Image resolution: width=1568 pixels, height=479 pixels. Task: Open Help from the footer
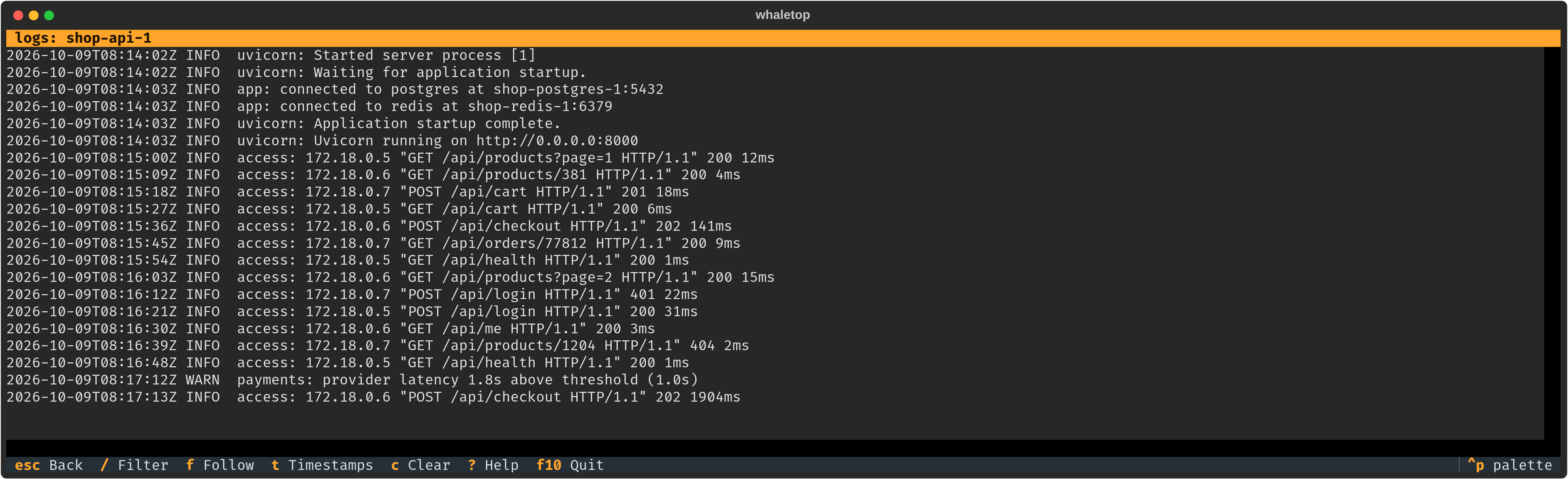point(493,465)
